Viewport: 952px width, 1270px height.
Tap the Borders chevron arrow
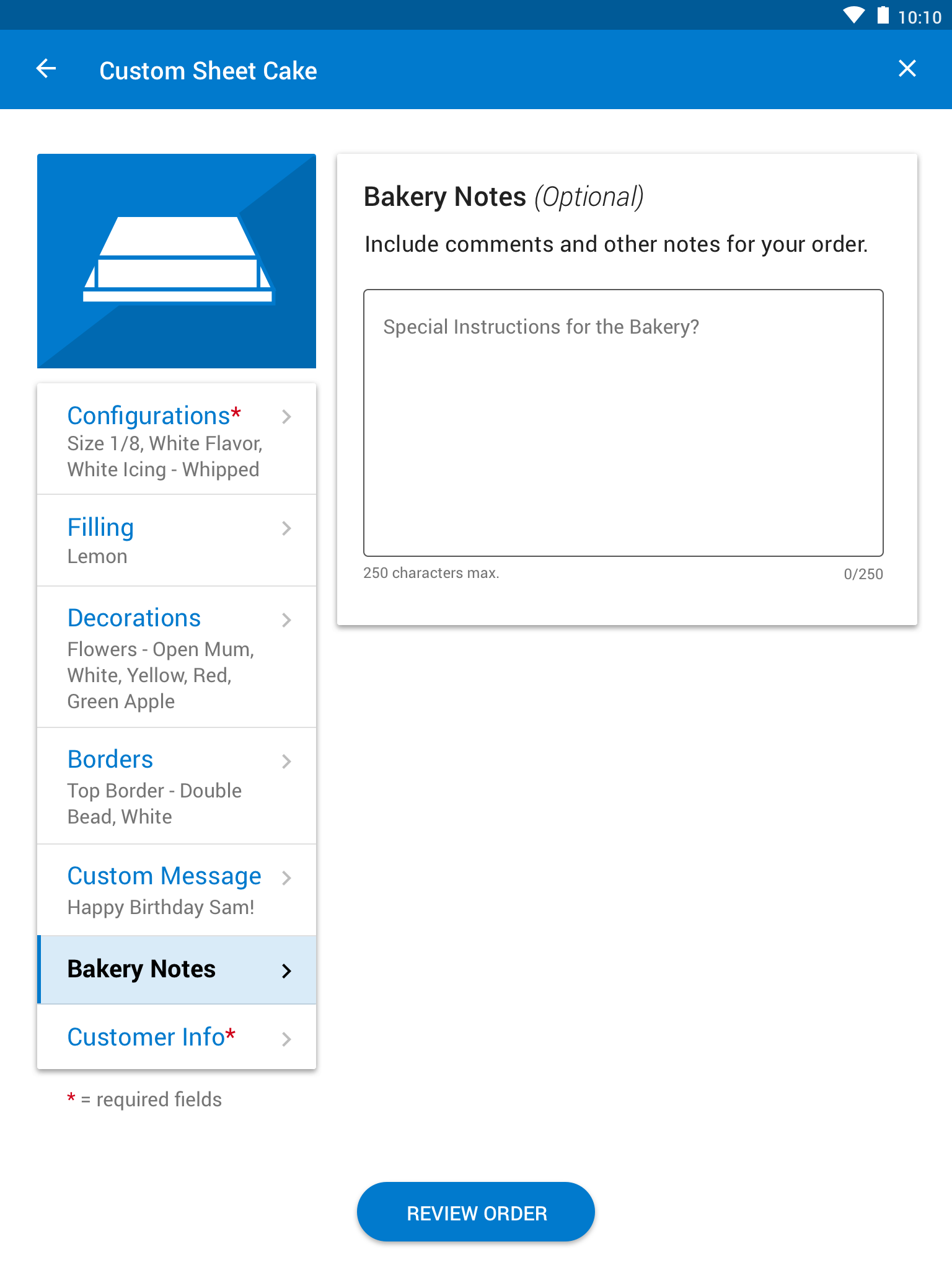point(286,761)
